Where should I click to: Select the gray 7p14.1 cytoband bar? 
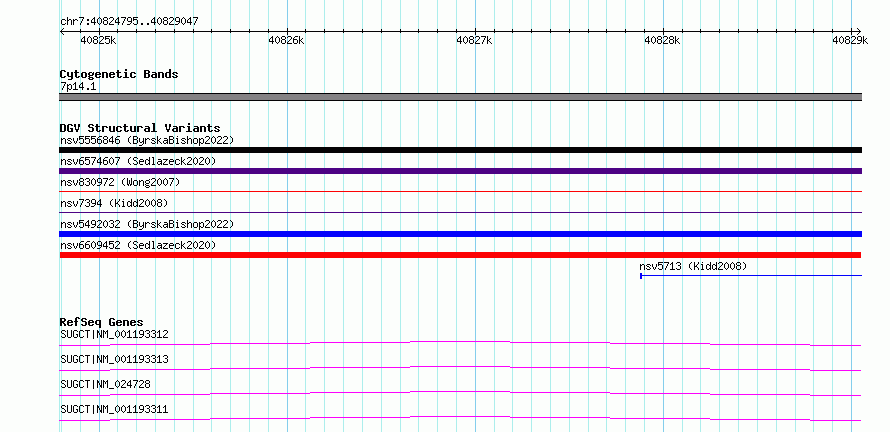coord(460,97)
